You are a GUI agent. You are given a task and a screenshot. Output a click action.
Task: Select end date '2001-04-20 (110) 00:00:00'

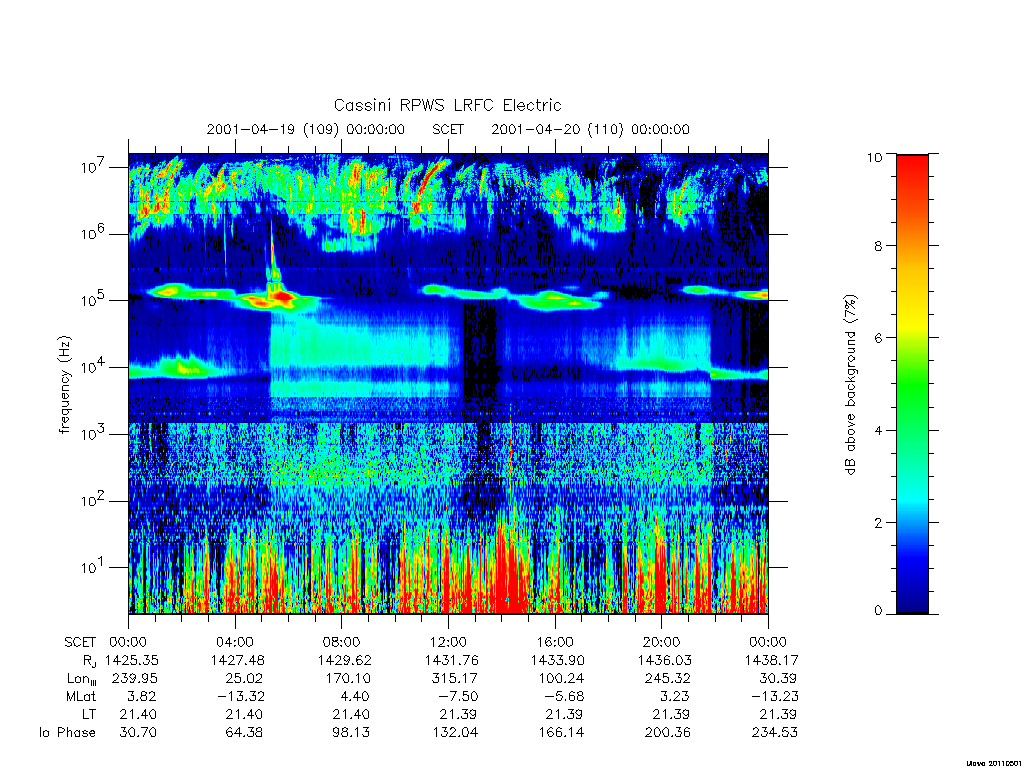590,129
